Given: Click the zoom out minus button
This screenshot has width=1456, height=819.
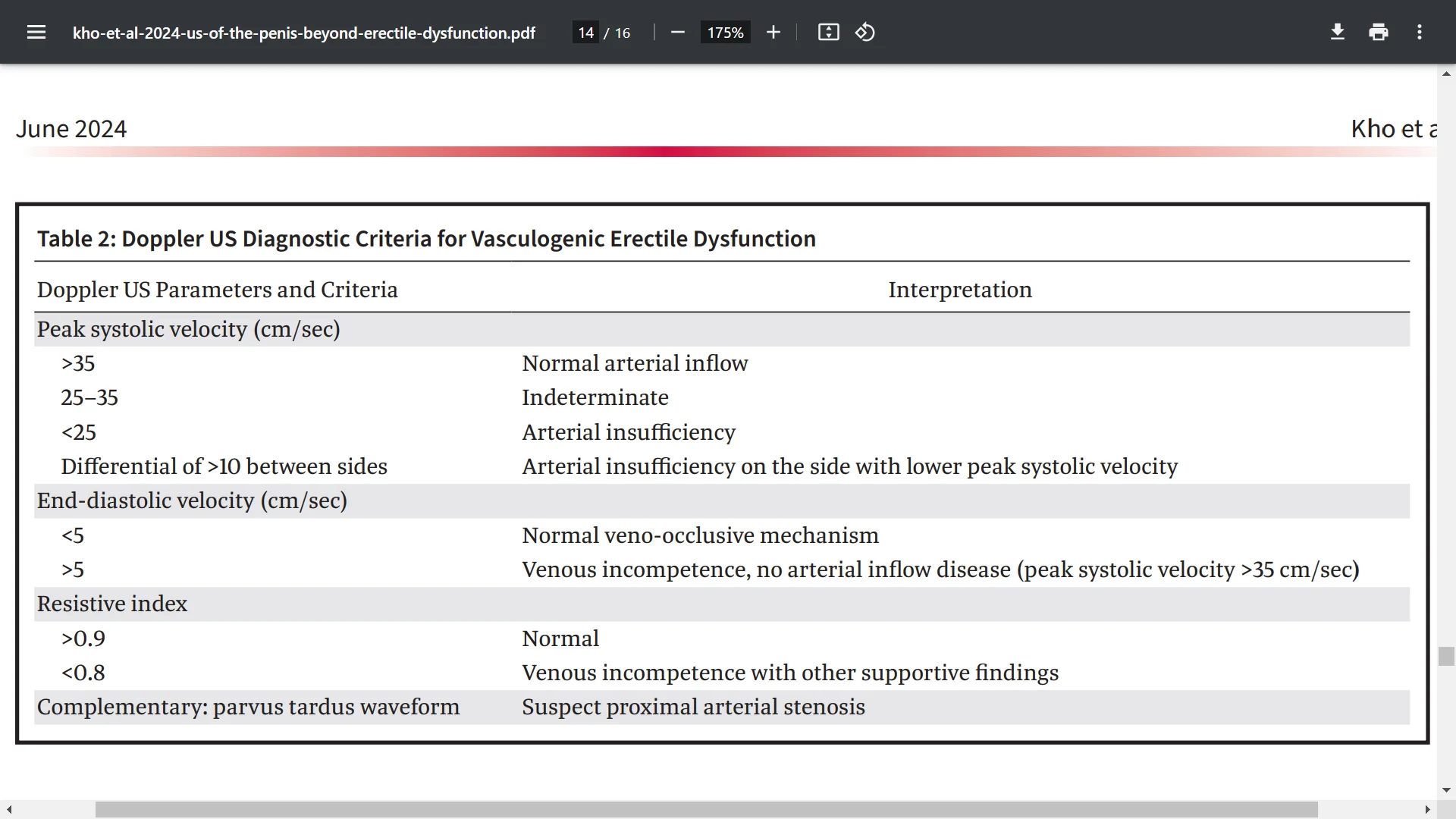Looking at the screenshot, I should (x=678, y=33).
